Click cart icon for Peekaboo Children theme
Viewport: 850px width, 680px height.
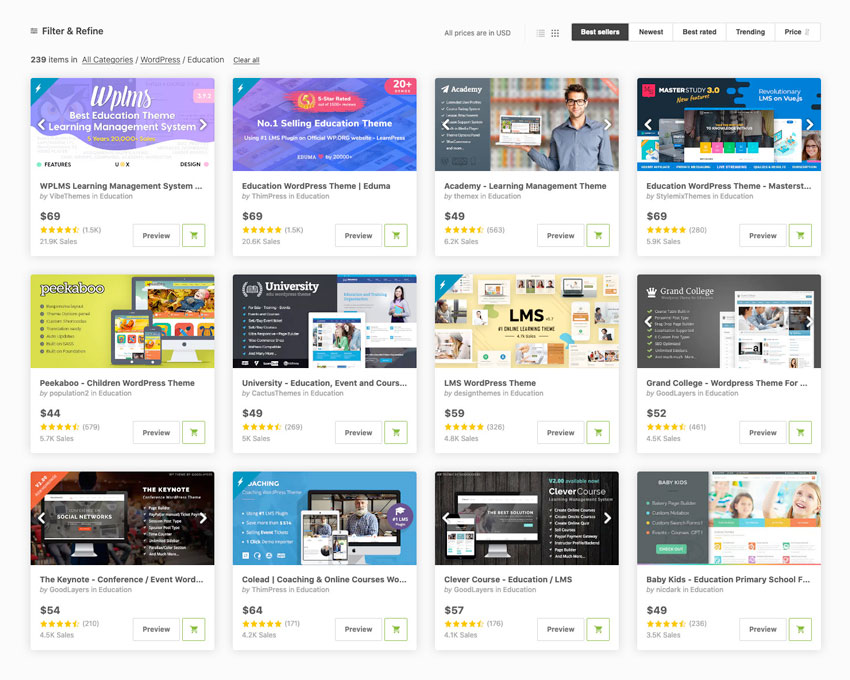(194, 433)
